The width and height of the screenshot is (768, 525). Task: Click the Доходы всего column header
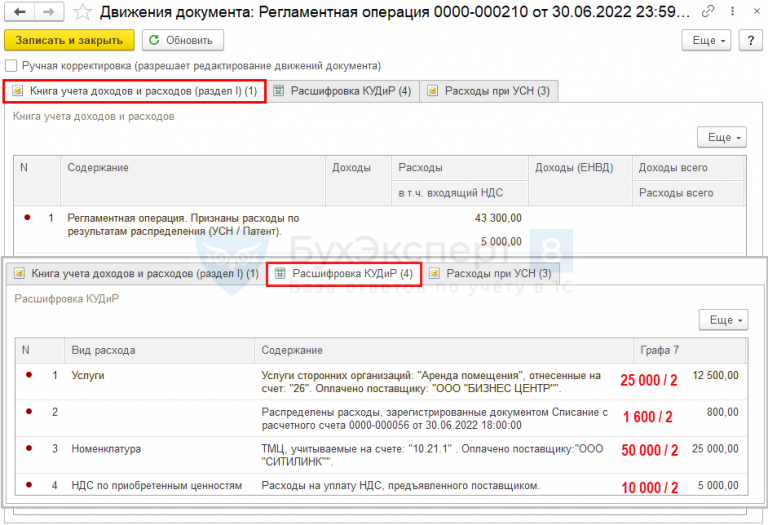point(688,167)
